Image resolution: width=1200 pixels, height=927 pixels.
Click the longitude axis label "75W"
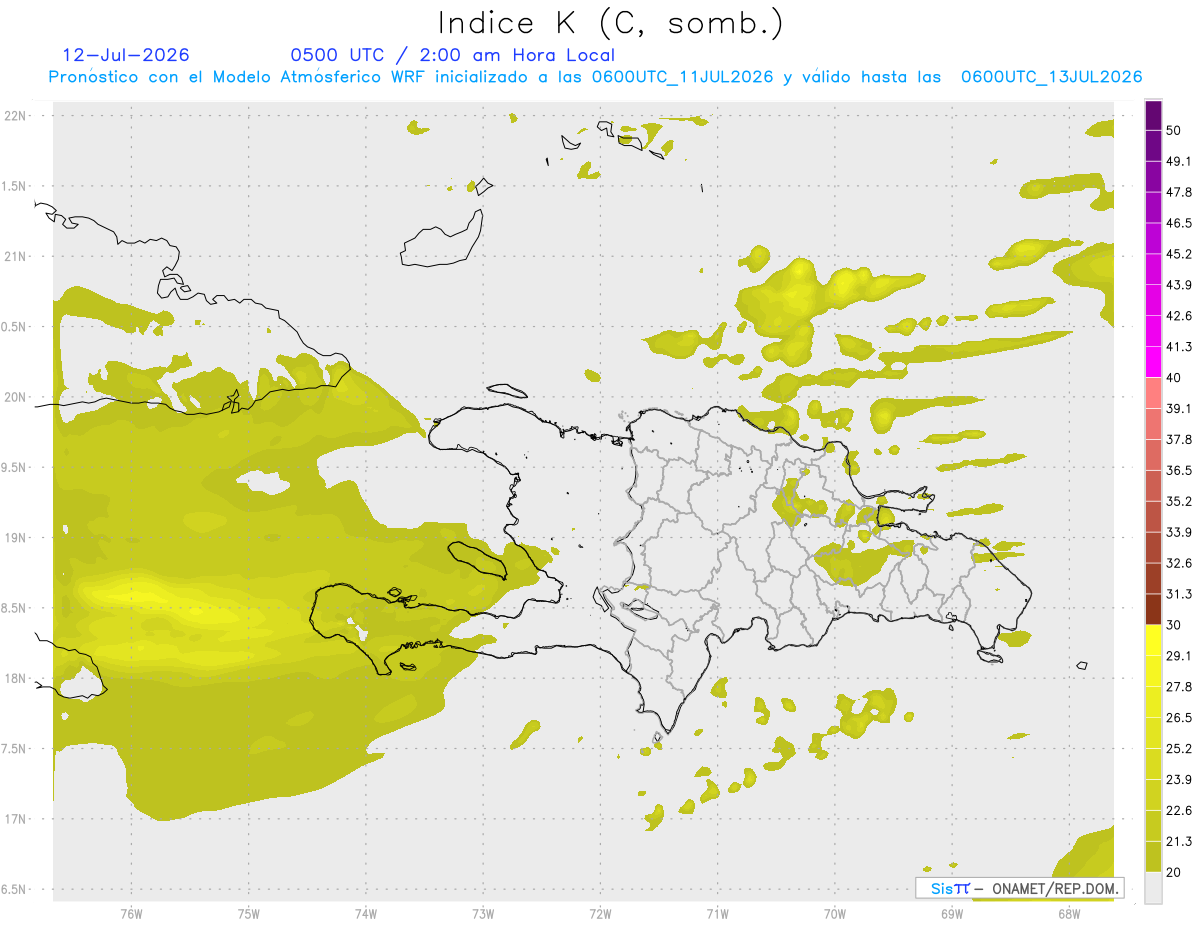click(x=249, y=913)
